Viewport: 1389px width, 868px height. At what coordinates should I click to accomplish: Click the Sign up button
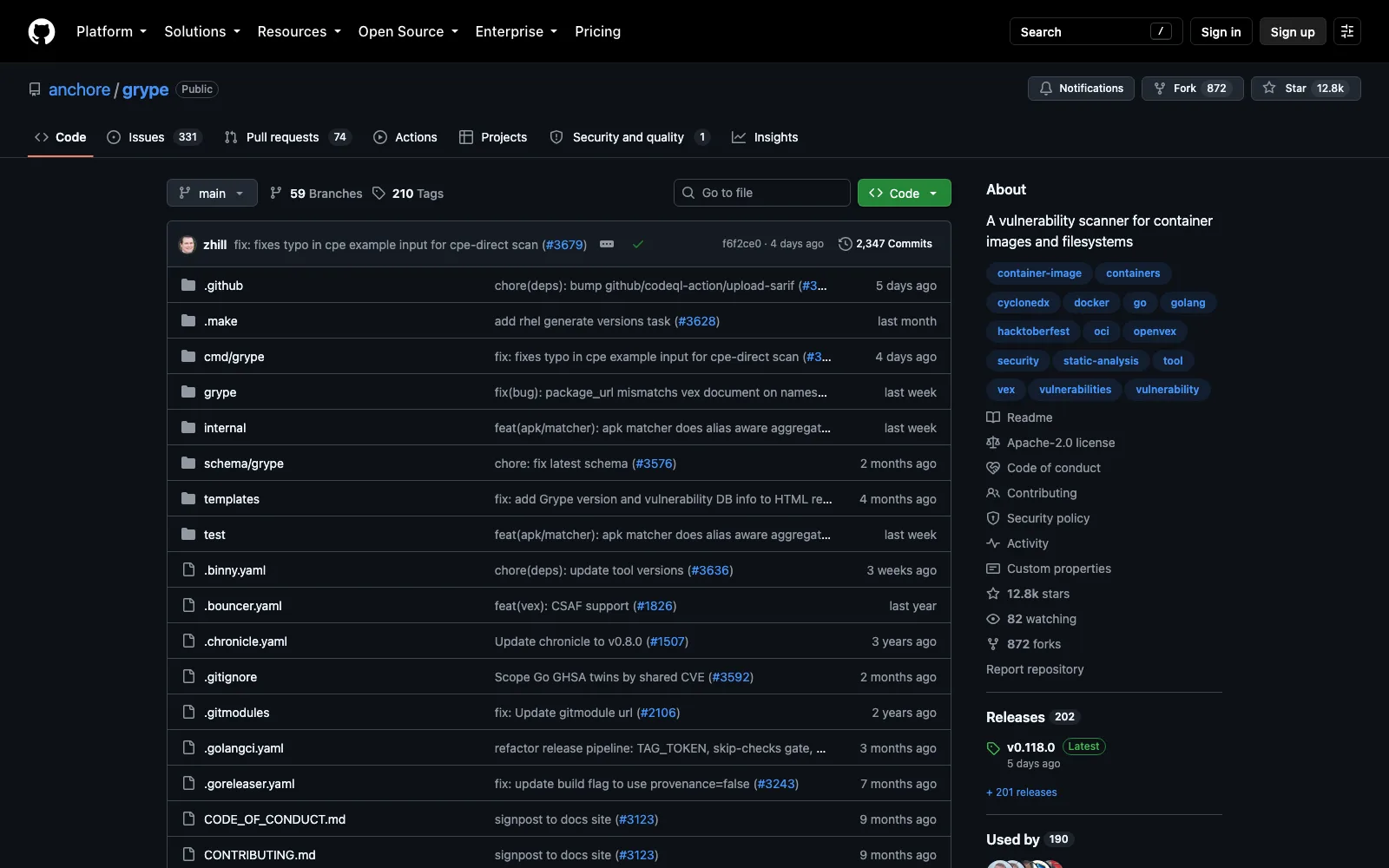pyautogui.click(x=1293, y=31)
